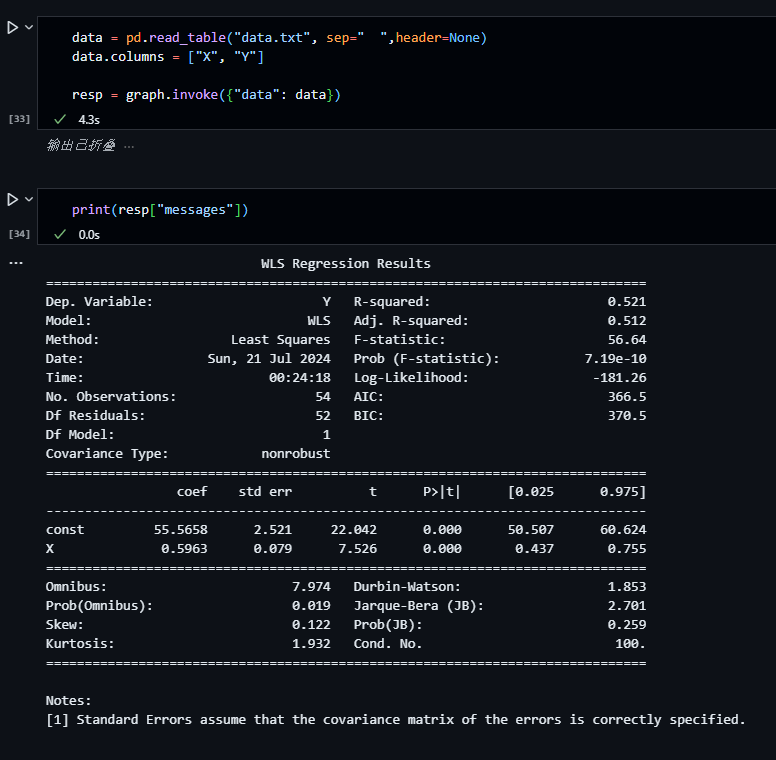This screenshot has width=776, height=760.
Task: Click the green success checkmark beside 4.3s
Action: click(60, 119)
